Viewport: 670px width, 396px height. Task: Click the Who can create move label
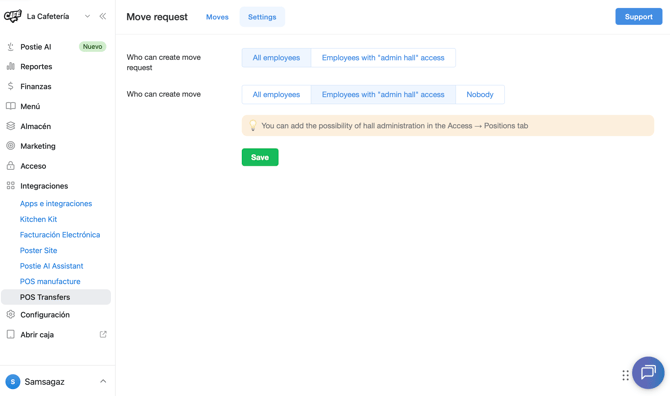click(164, 94)
